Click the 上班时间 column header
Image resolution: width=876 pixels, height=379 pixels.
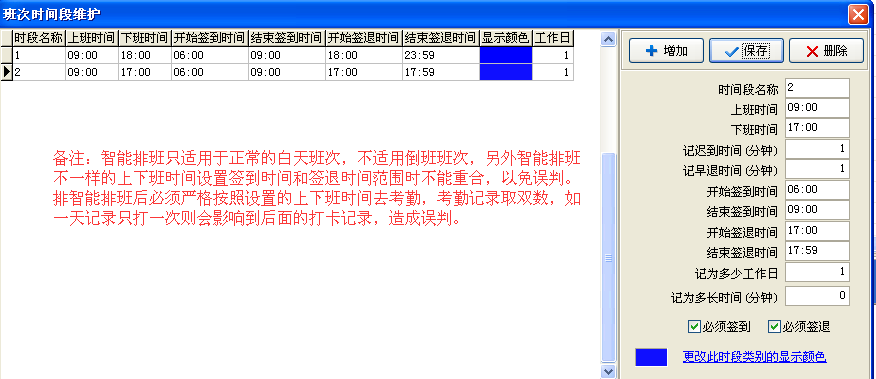point(92,38)
